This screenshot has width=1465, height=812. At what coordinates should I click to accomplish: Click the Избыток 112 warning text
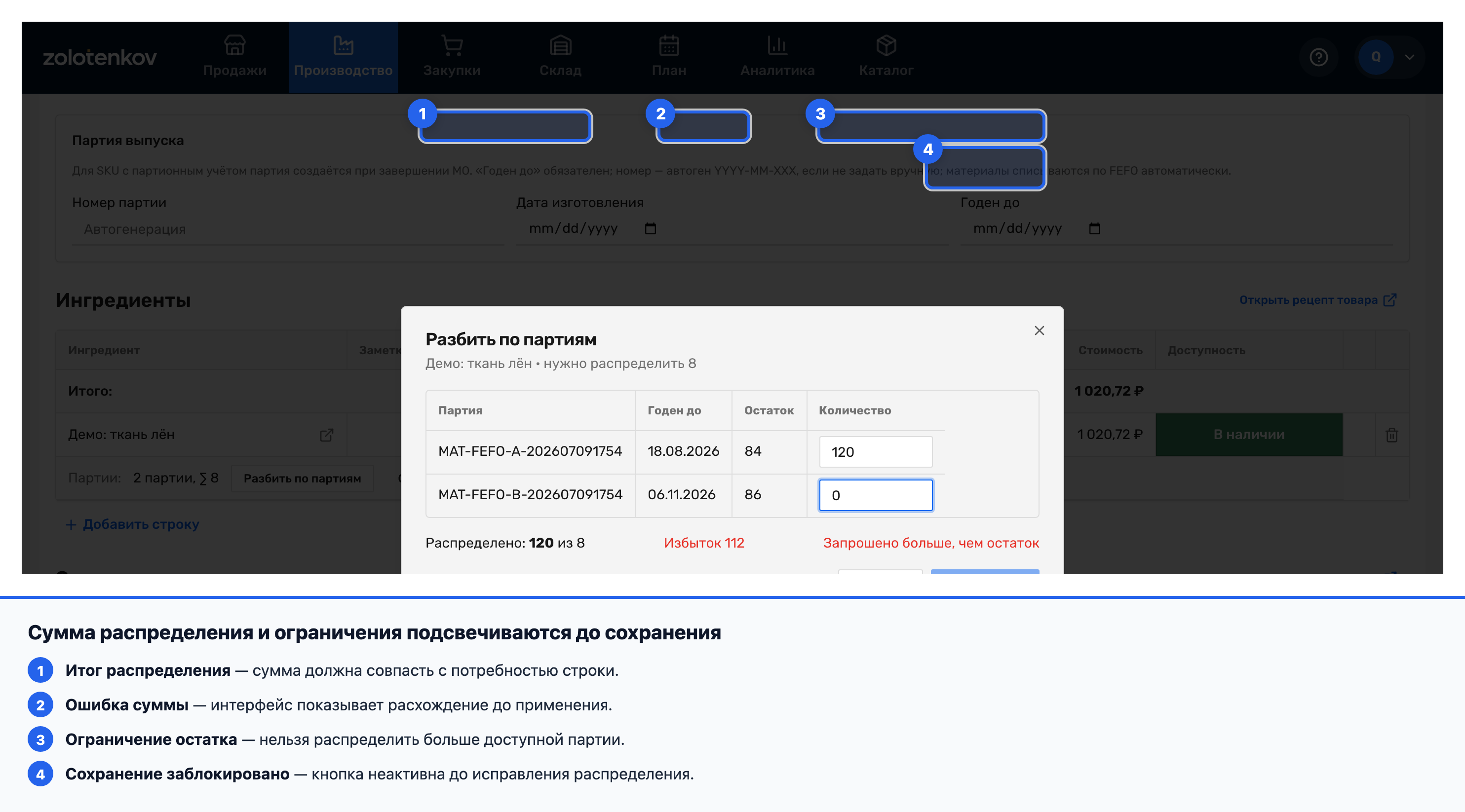pos(703,543)
